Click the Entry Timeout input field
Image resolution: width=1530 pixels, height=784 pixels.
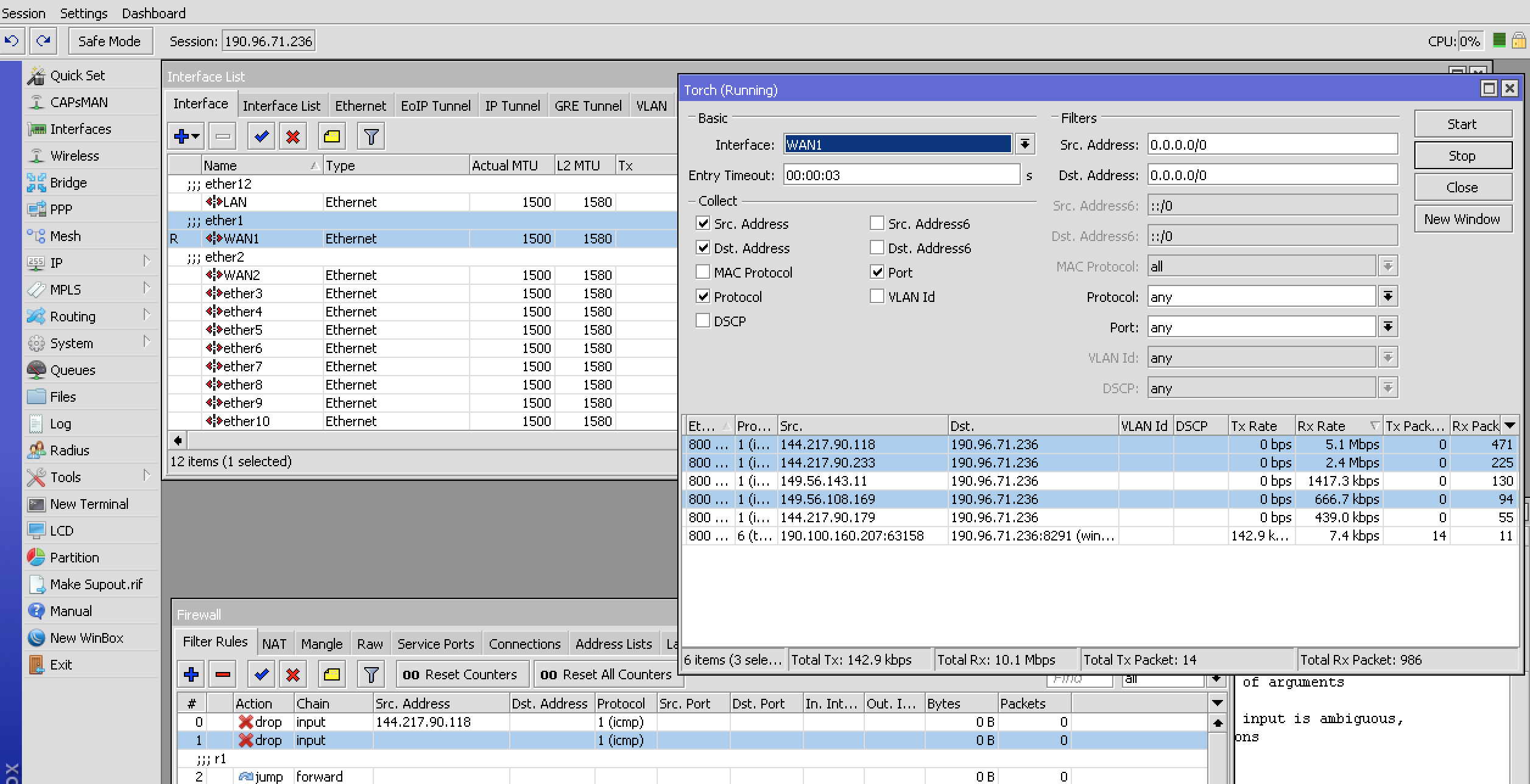click(900, 175)
